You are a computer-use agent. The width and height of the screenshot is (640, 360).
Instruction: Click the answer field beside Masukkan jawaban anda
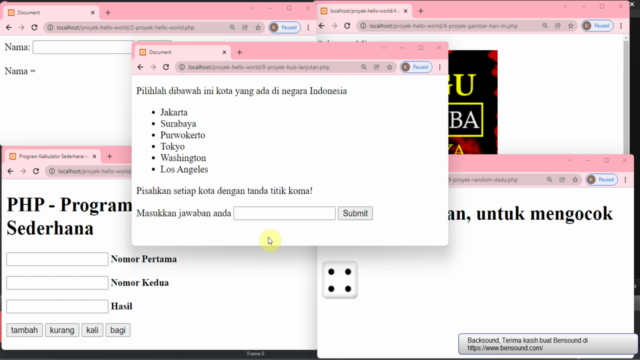[x=284, y=213]
